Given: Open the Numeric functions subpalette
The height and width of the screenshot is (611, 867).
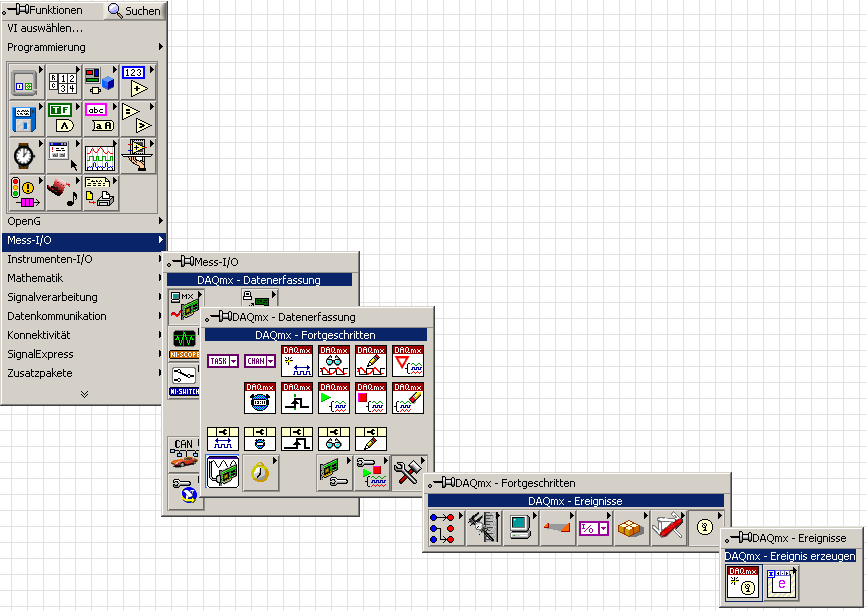Looking at the screenshot, I should tap(137, 82).
